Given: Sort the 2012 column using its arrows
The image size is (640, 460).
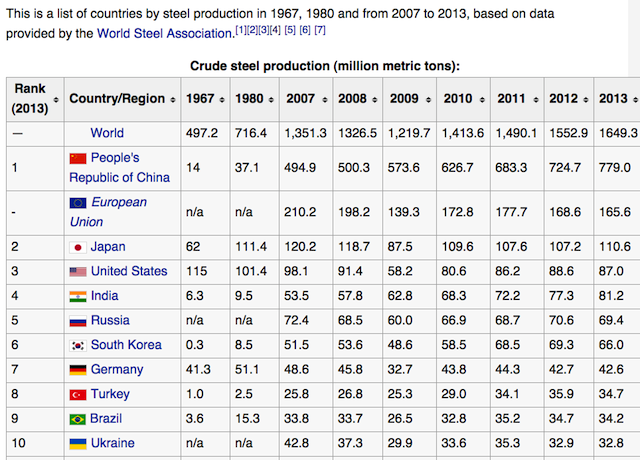Looking at the screenshot, I should tap(586, 100).
